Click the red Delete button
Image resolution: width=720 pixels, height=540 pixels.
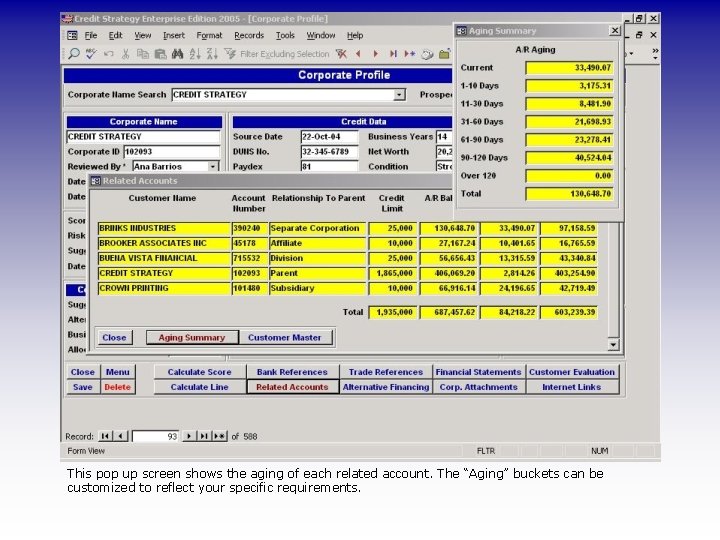tap(118, 387)
